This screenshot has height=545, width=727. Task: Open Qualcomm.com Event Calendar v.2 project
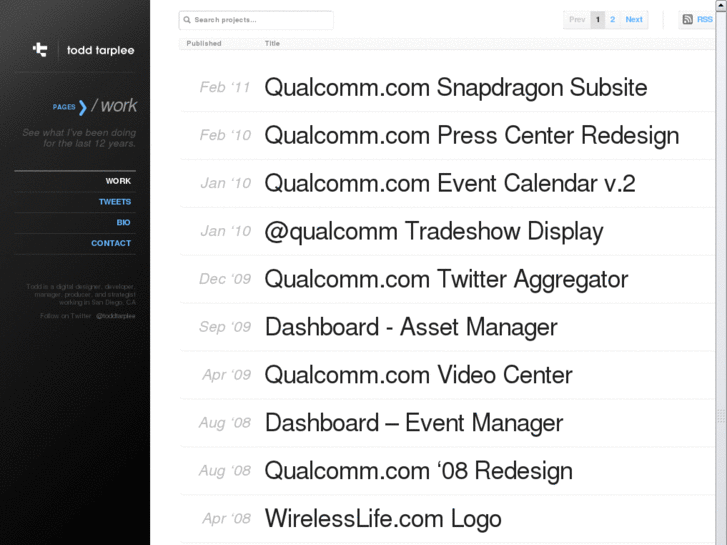tap(450, 183)
